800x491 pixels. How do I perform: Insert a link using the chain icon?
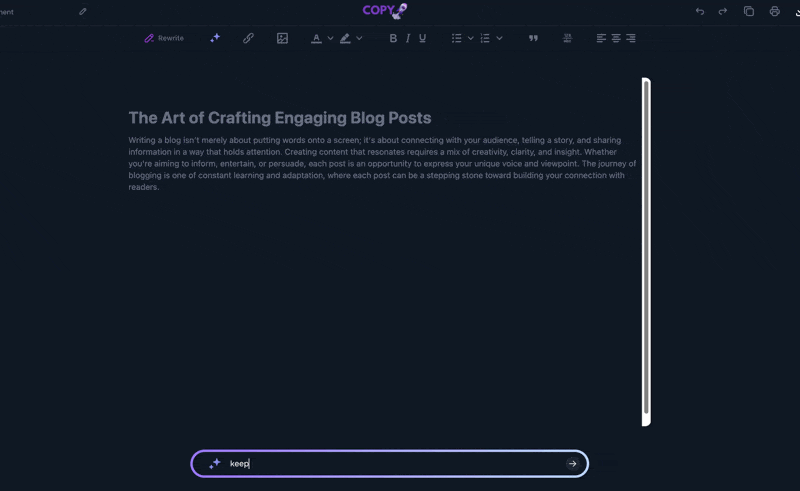(248, 38)
